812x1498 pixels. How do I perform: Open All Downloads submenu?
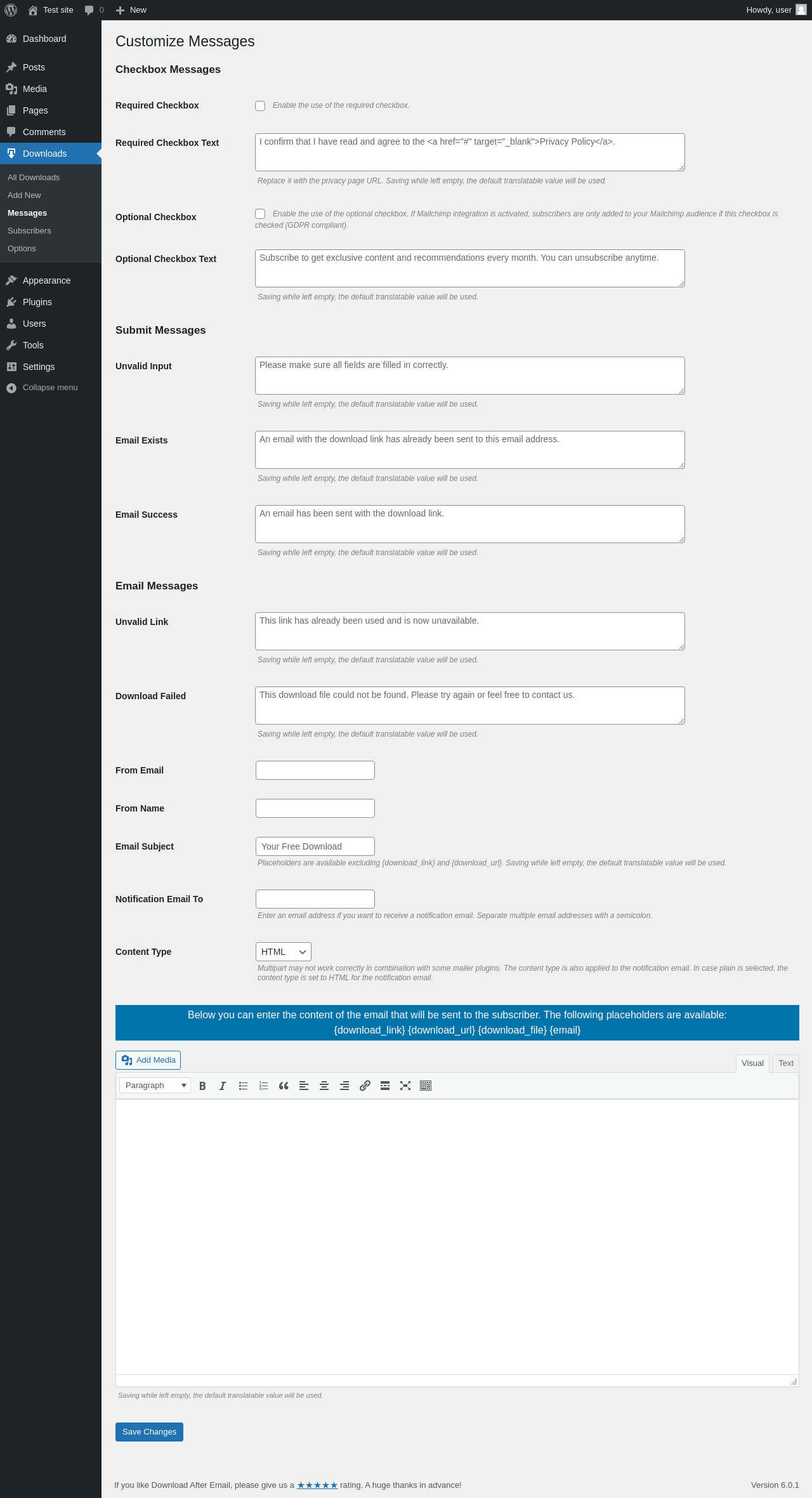[x=51, y=178]
